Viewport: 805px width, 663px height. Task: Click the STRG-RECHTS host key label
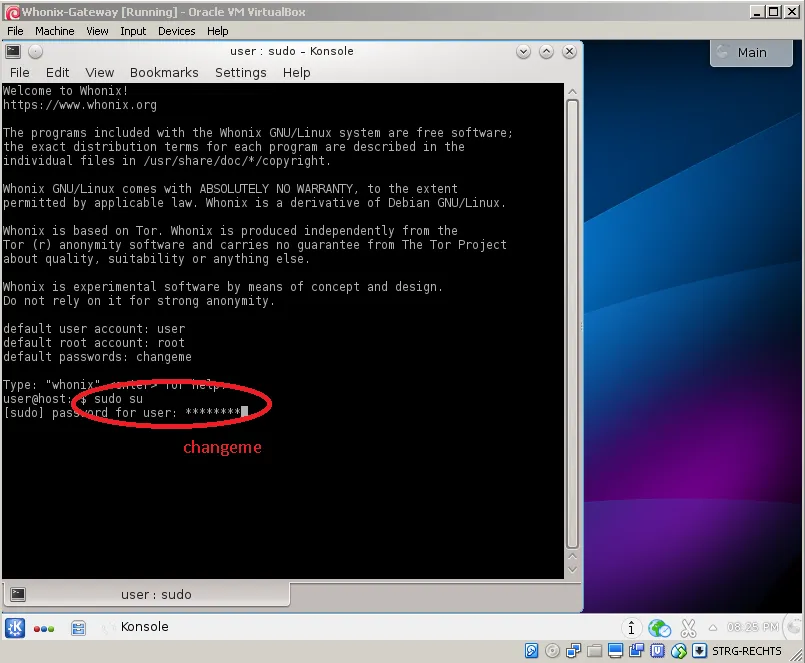click(x=746, y=651)
